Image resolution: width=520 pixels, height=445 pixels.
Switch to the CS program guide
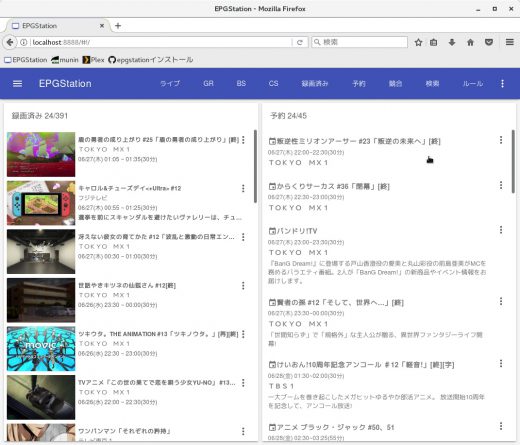point(274,84)
